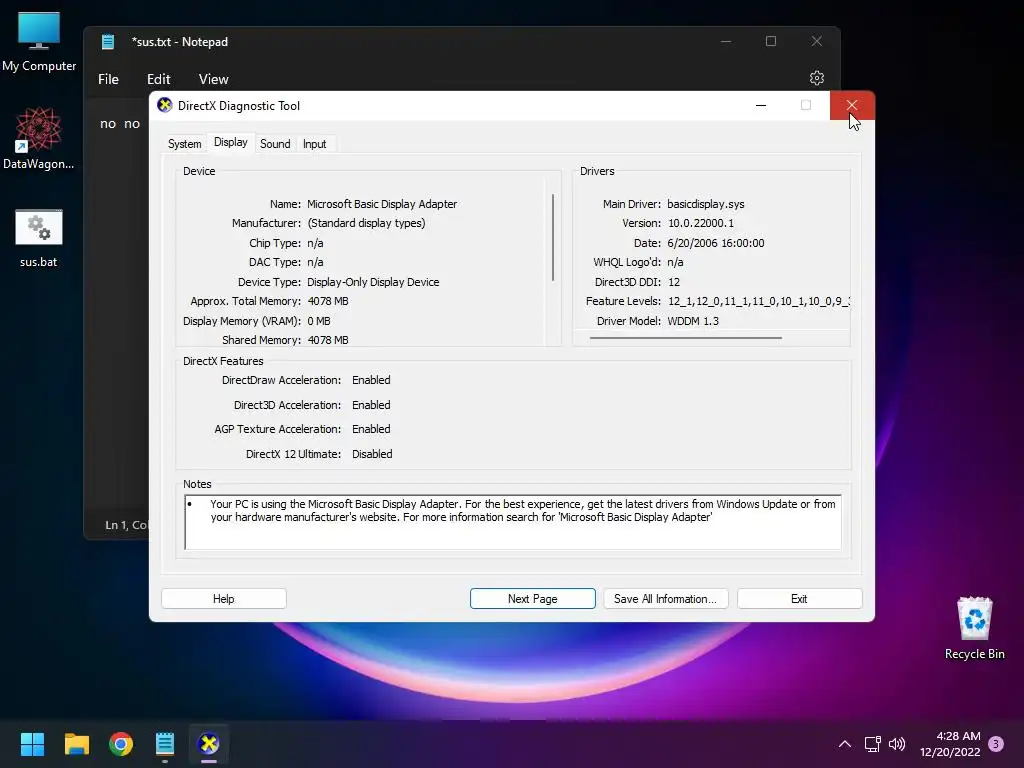This screenshot has height=768, width=1024.
Task: Click the Notepad document icon in title bar
Action: (108, 42)
